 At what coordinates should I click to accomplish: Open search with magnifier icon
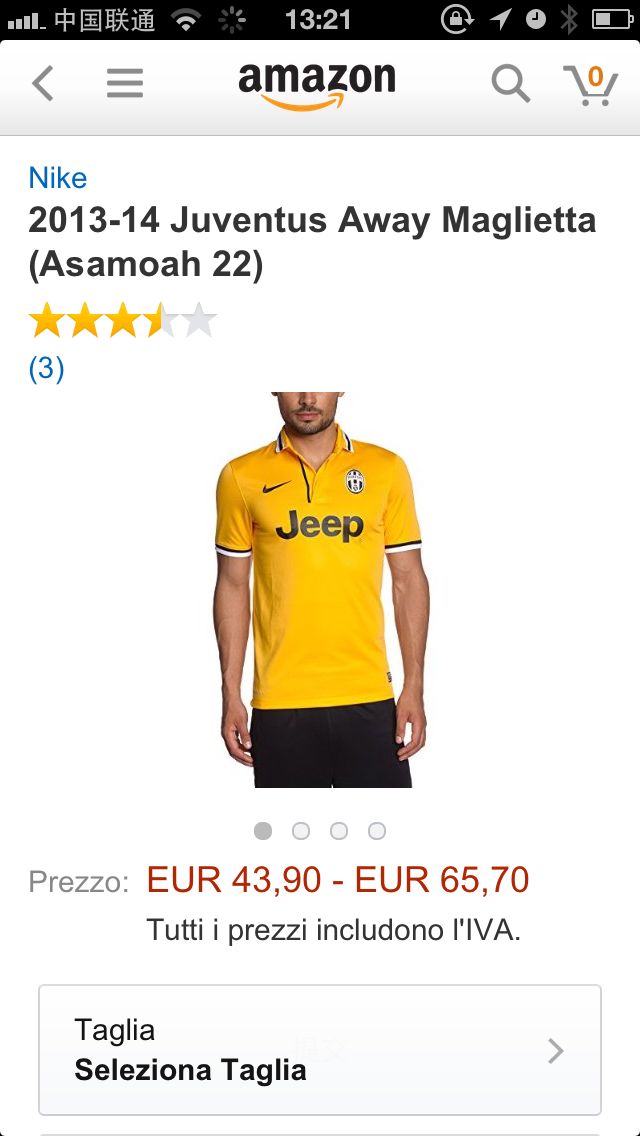tap(510, 83)
